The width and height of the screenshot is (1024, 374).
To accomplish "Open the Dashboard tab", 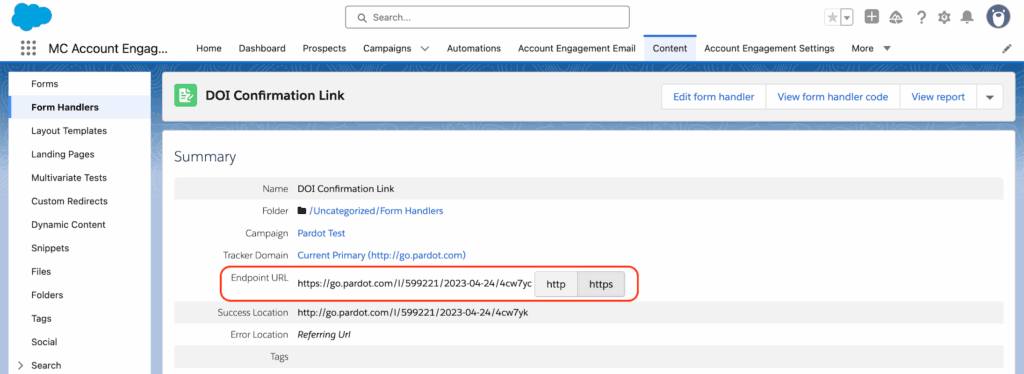I will (x=262, y=48).
